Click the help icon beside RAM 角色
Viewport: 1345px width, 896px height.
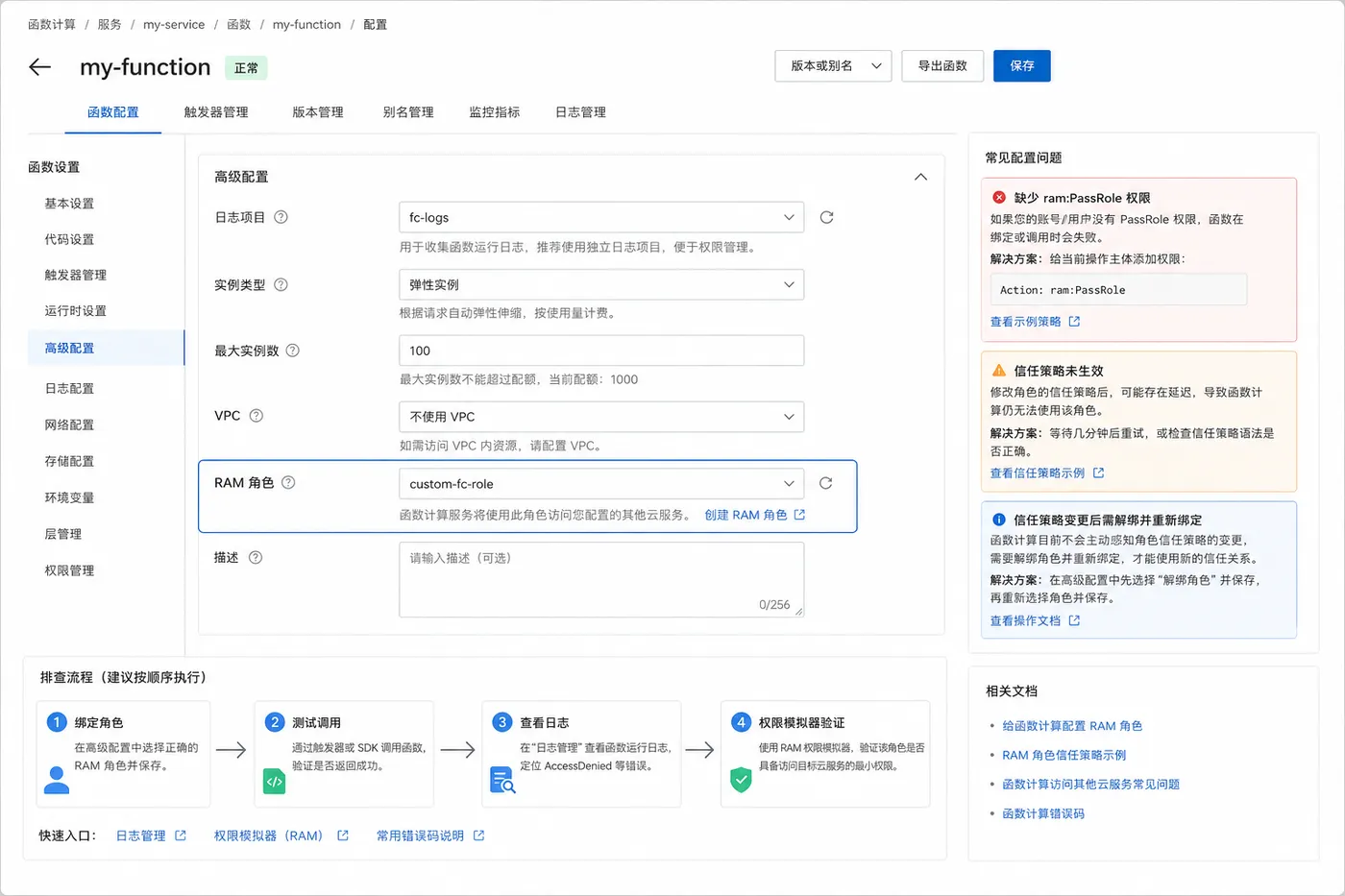coord(288,482)
